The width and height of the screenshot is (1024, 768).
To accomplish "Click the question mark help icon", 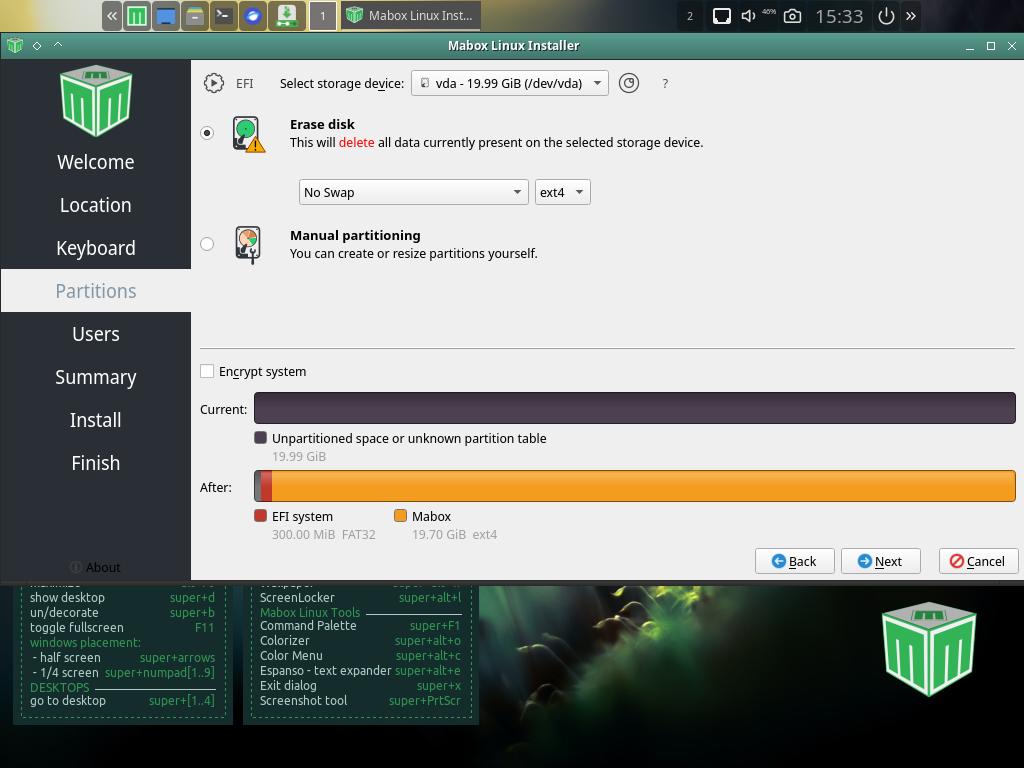I will click(665, 84).
